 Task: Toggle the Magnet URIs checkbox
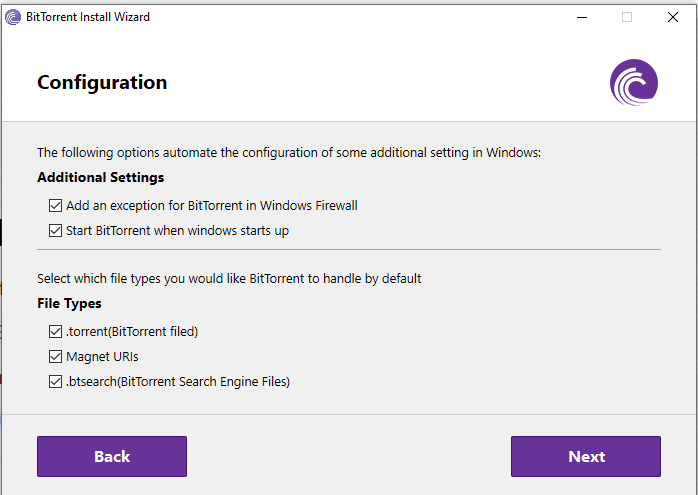pyautogui.click(x=55, y=357)
